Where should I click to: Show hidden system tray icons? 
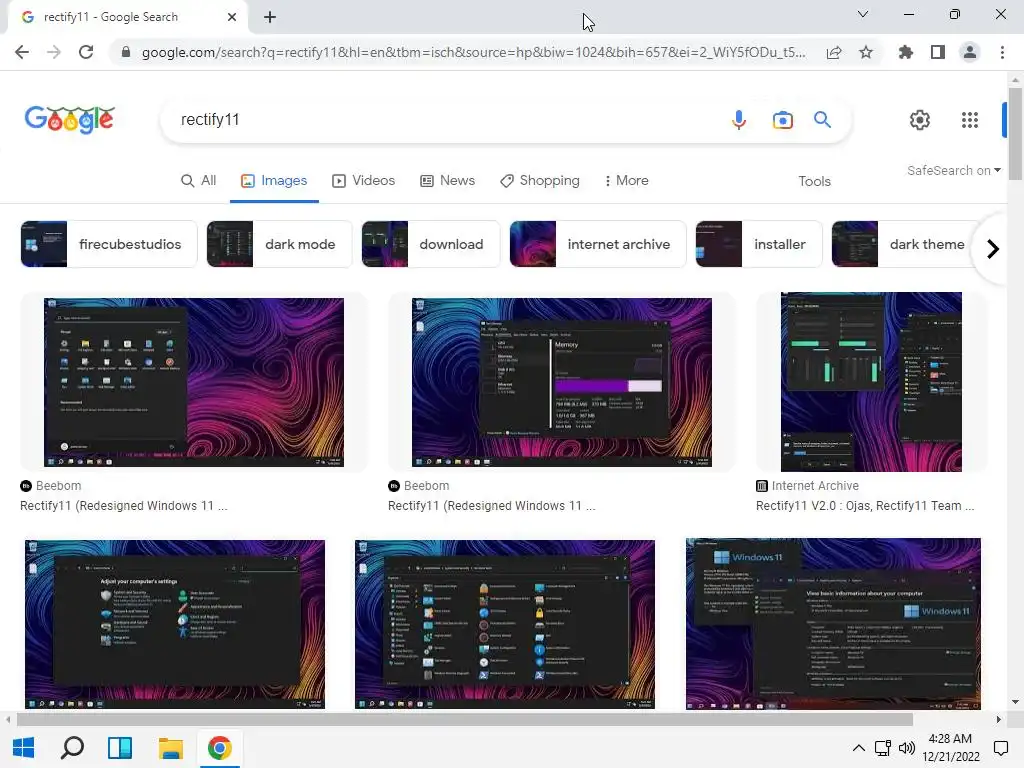(859, 748)
